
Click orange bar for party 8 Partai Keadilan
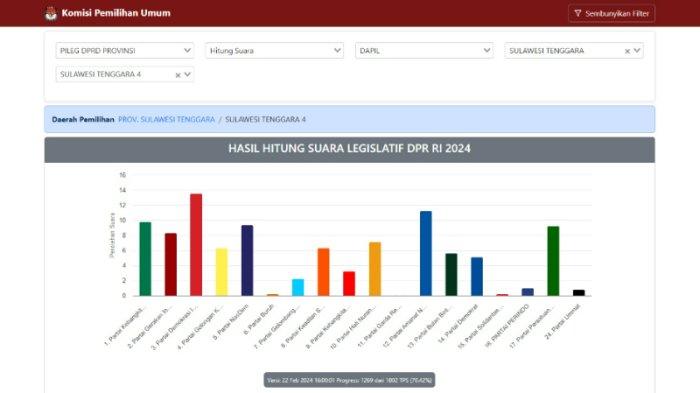323,272
